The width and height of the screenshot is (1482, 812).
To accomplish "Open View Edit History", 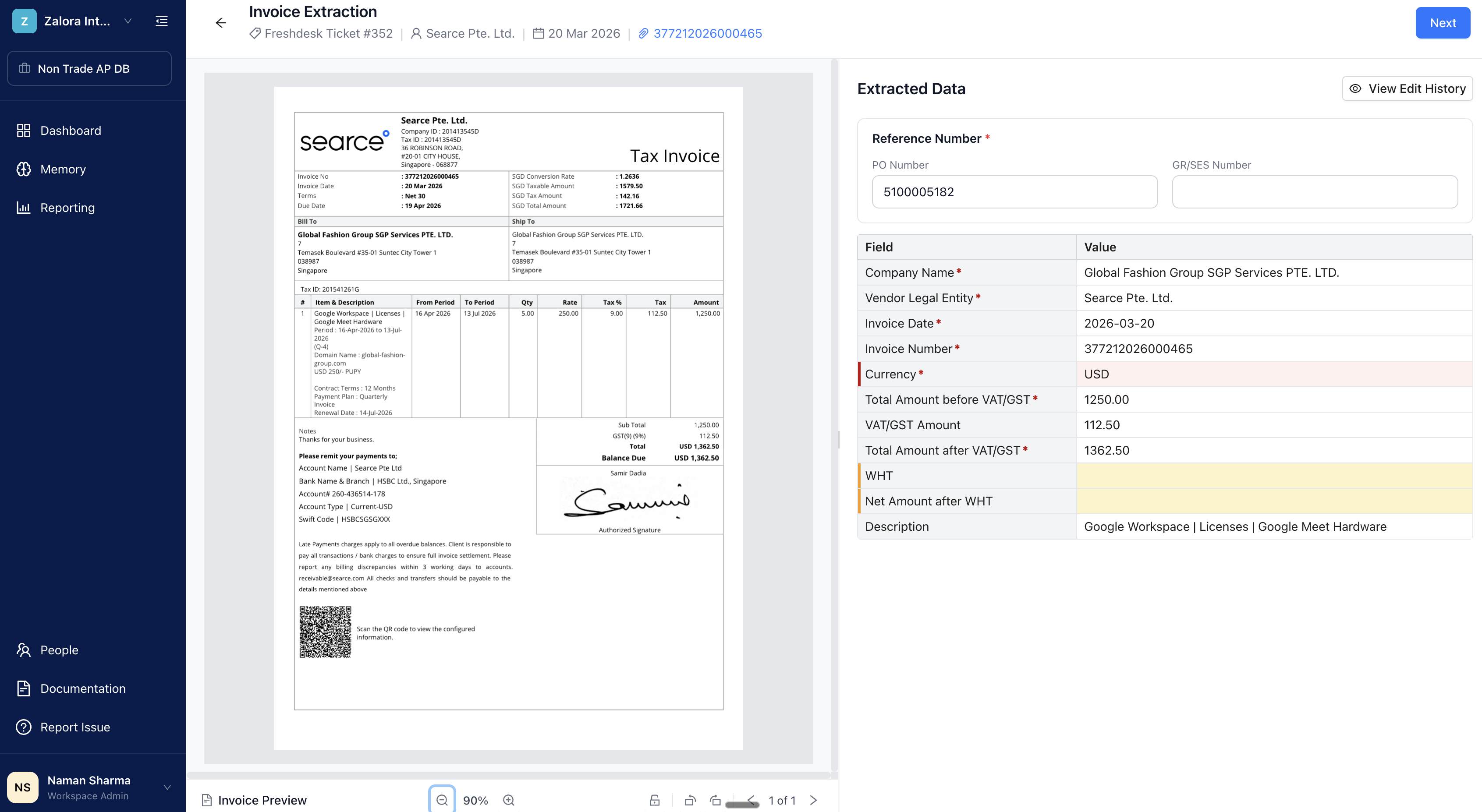I will click(x=1407, y=88).
